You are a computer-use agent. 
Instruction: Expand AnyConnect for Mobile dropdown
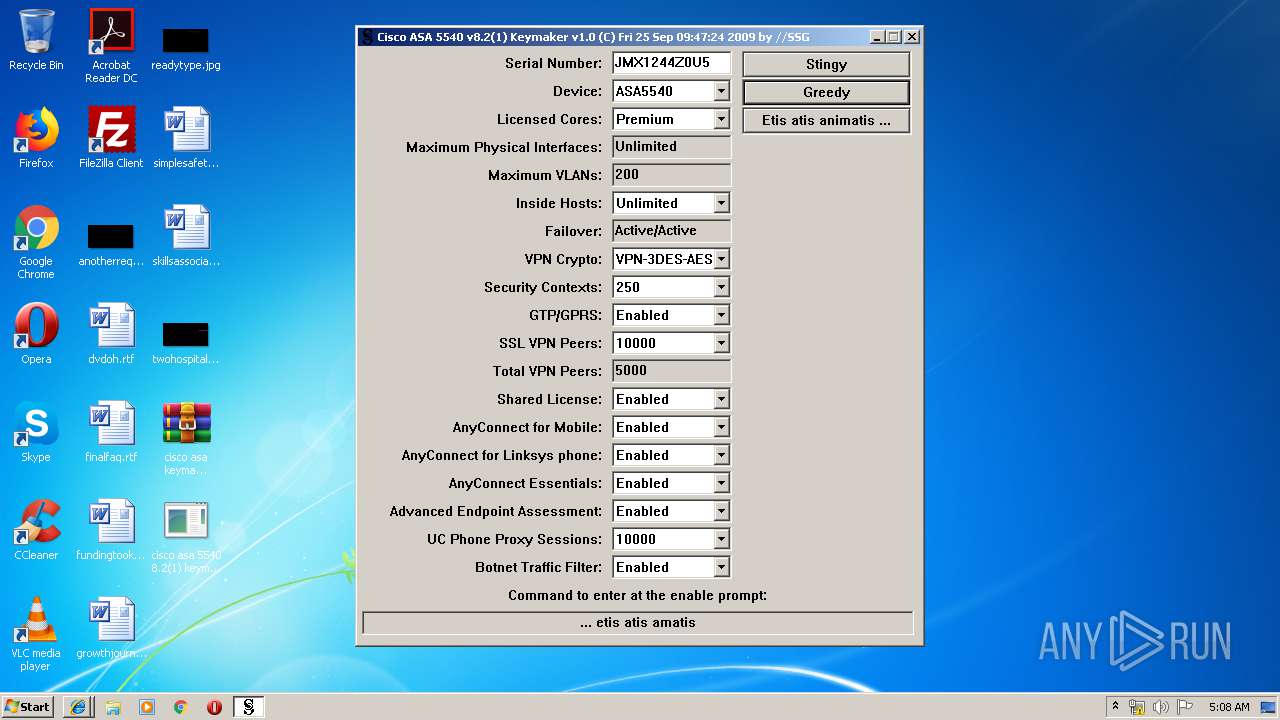pos(721,427)
